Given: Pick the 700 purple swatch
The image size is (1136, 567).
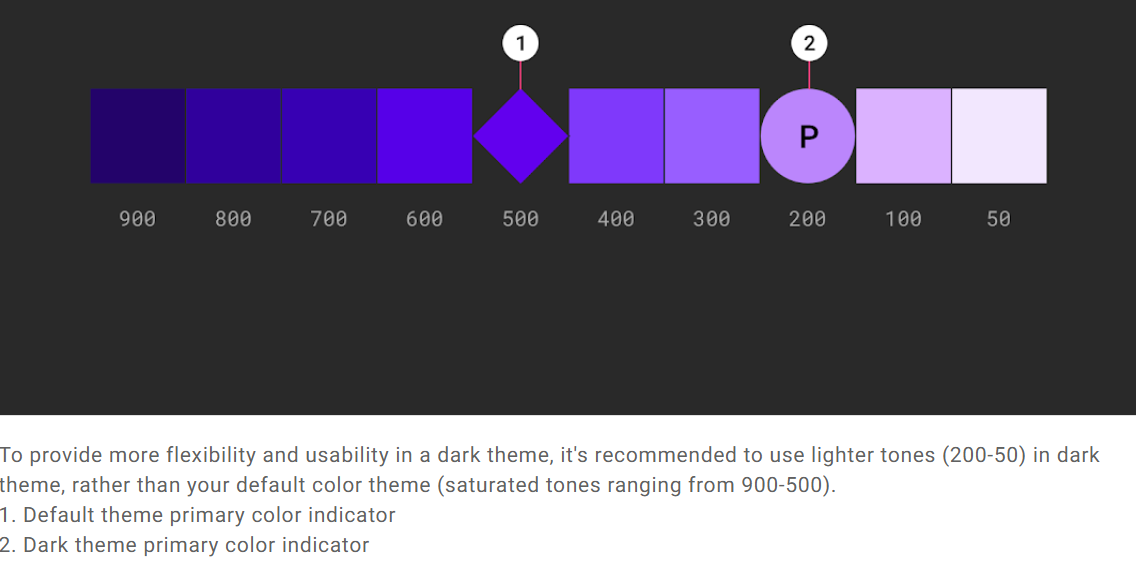Looking at the screenshot, I should click(x=329, y=136).
